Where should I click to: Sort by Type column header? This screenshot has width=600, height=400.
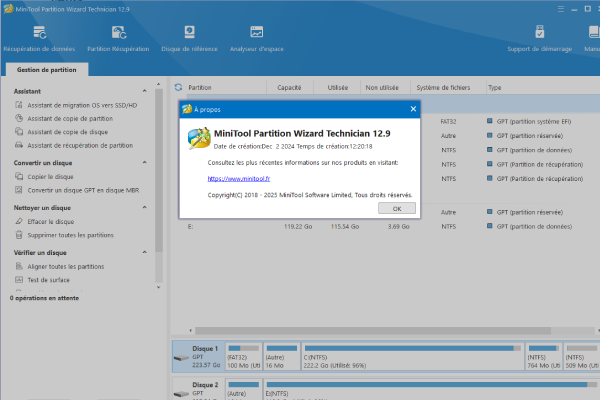pyautogui.click(x=494, y=88)
